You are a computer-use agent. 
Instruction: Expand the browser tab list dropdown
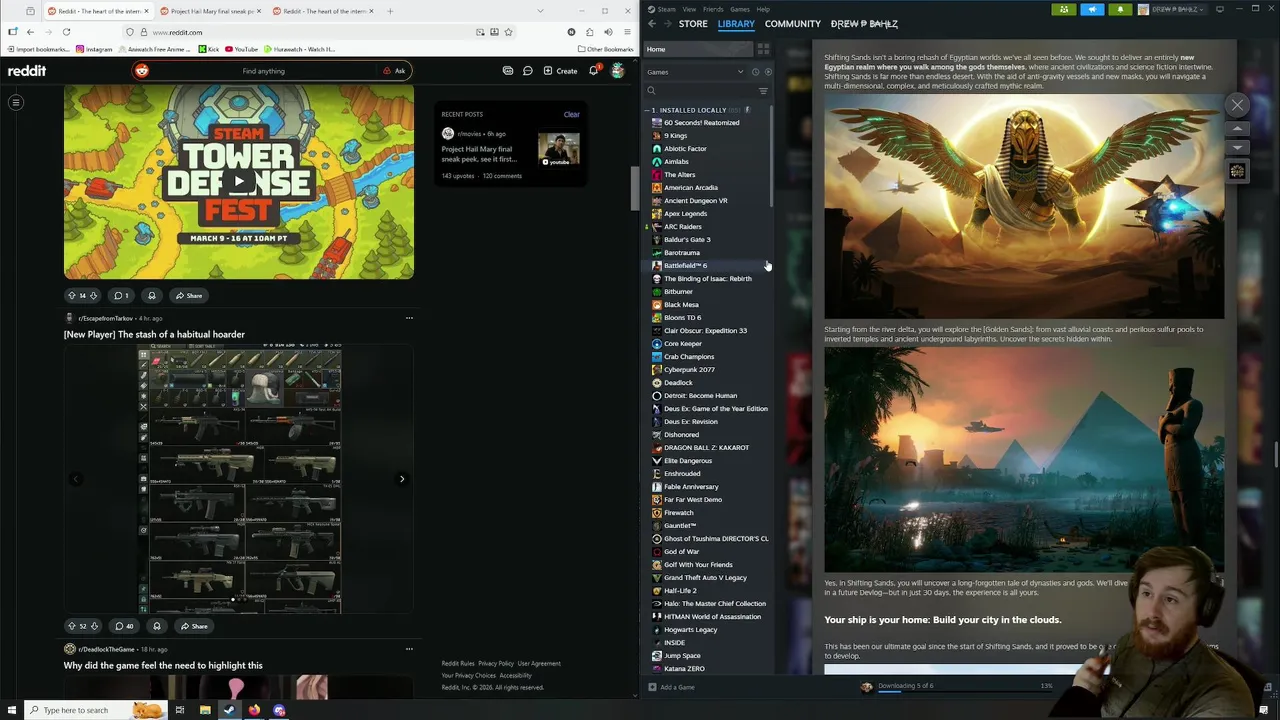click(540, 11)
